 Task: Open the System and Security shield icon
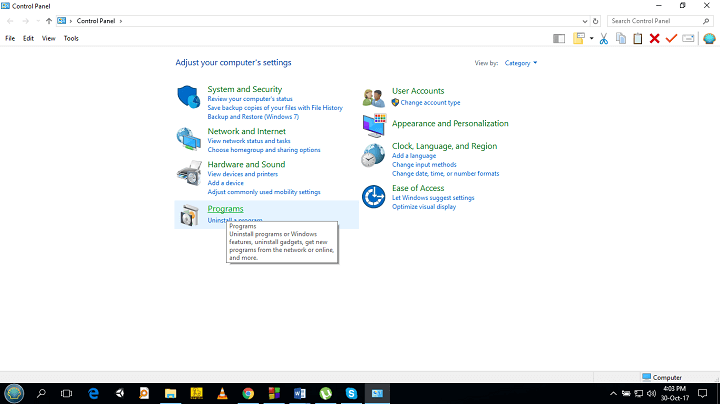coord(189,98)
